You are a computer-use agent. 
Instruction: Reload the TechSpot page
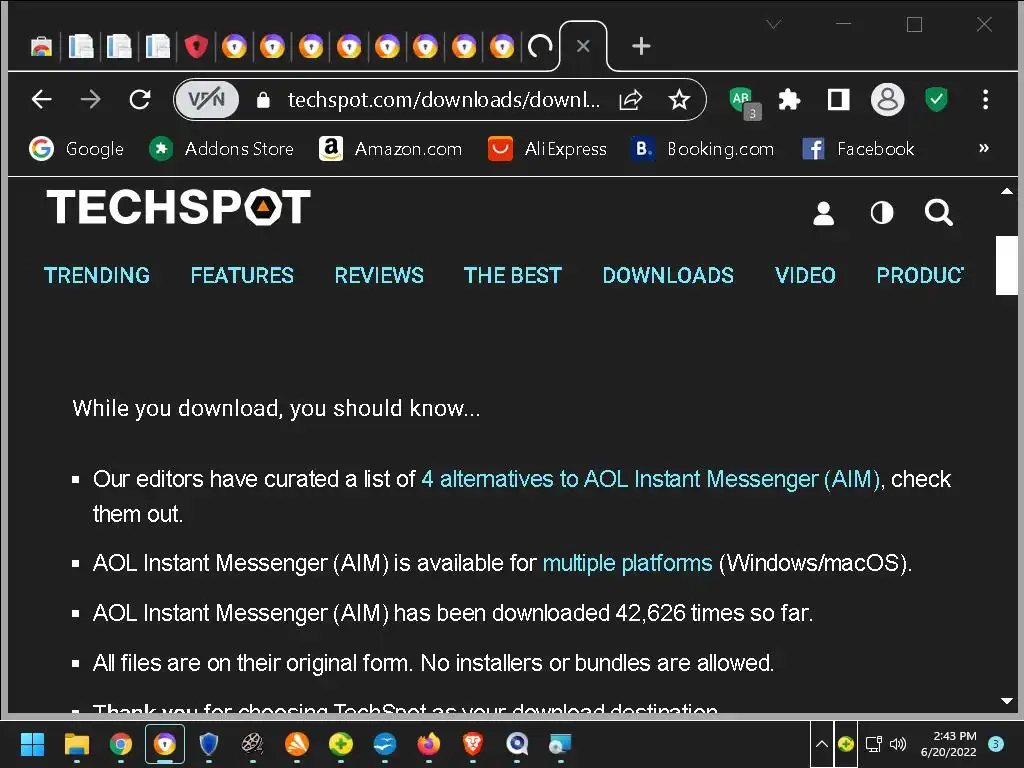pyautogui.click(x=140, y=99)
